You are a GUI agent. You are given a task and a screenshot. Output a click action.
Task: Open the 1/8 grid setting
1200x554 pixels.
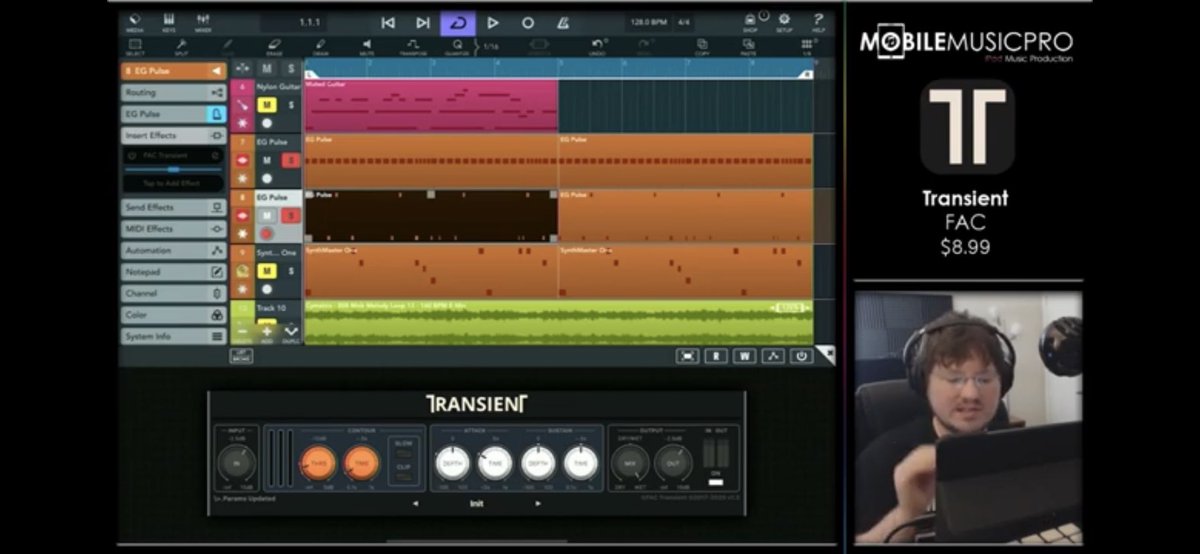[807, 47]
